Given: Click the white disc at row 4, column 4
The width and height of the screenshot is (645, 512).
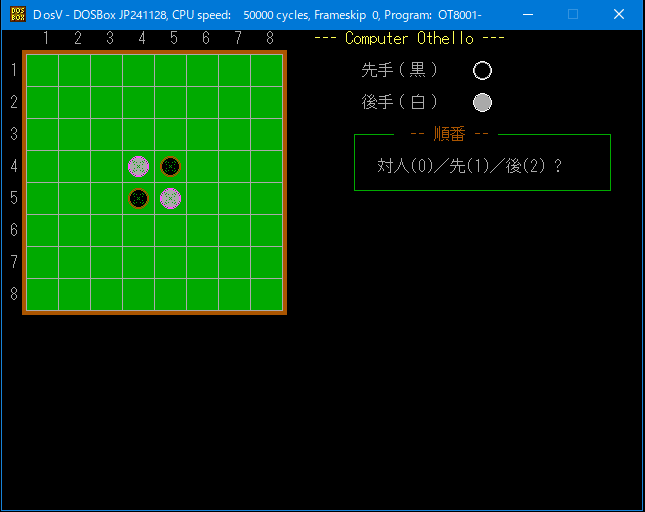Looking at the screenshot, I should coord(138,166).
